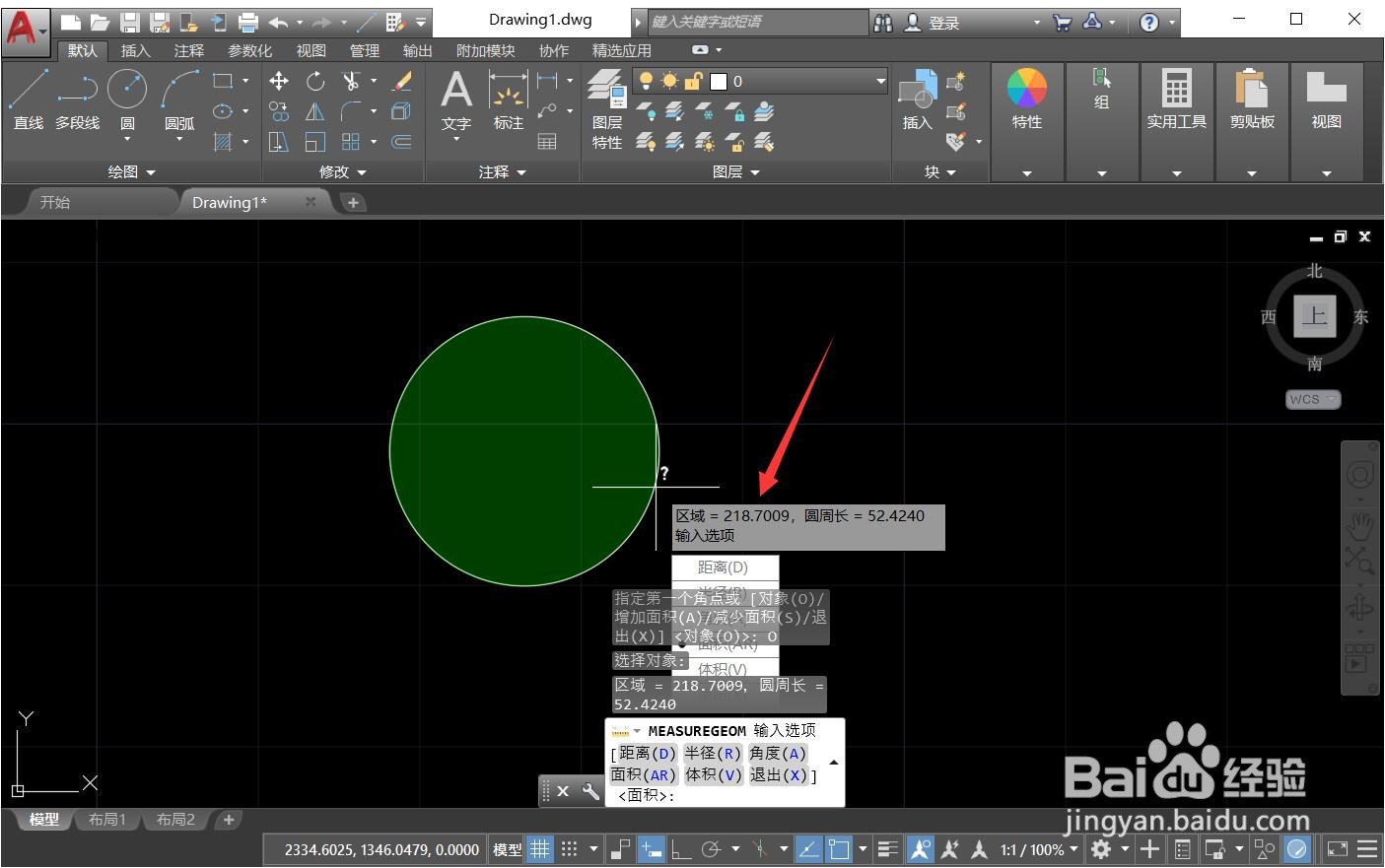Click the Offset tool icon
This screenshot has width=1385, height=868.
point(402,142)
